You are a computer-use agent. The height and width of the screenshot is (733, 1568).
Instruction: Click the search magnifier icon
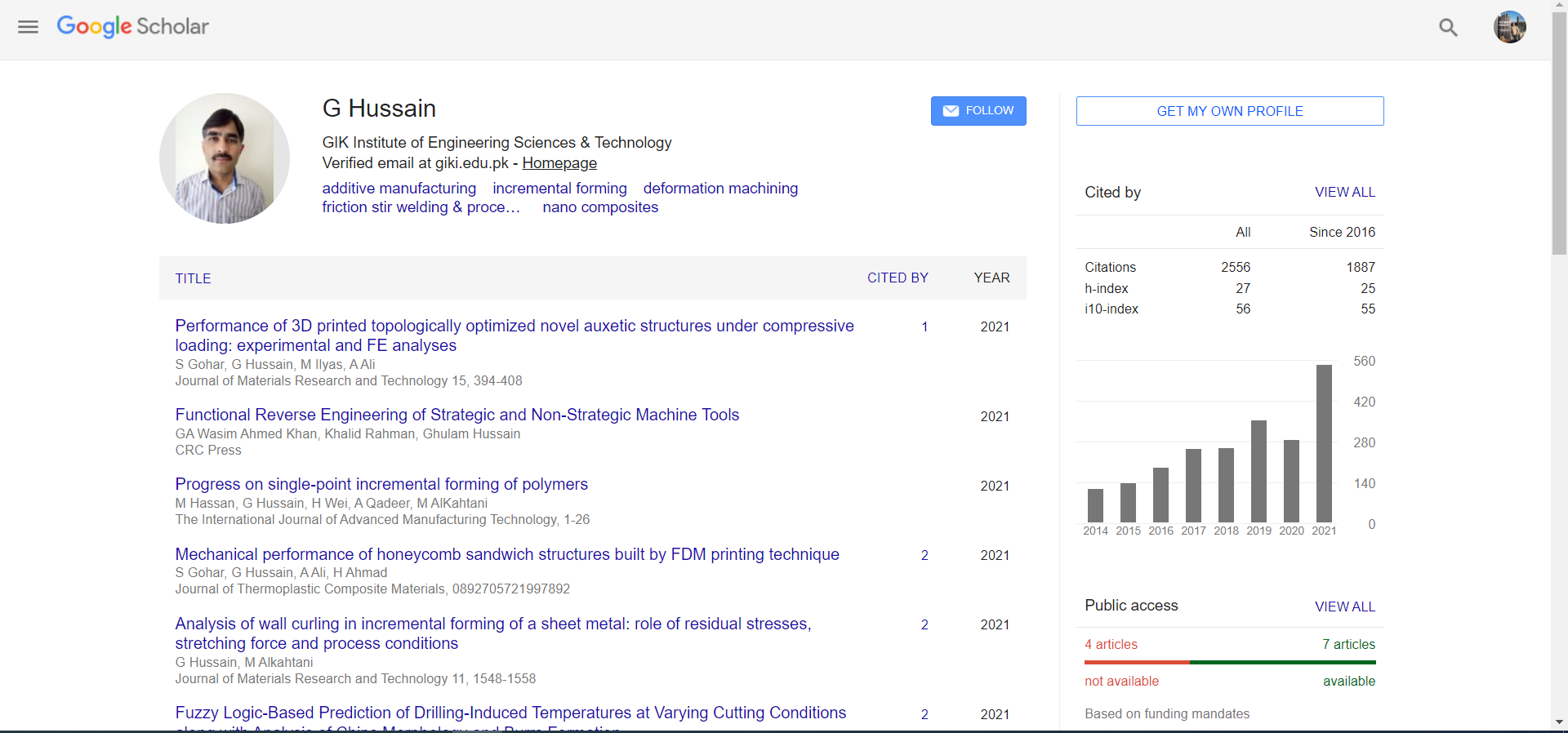(x=1447, y=28)
